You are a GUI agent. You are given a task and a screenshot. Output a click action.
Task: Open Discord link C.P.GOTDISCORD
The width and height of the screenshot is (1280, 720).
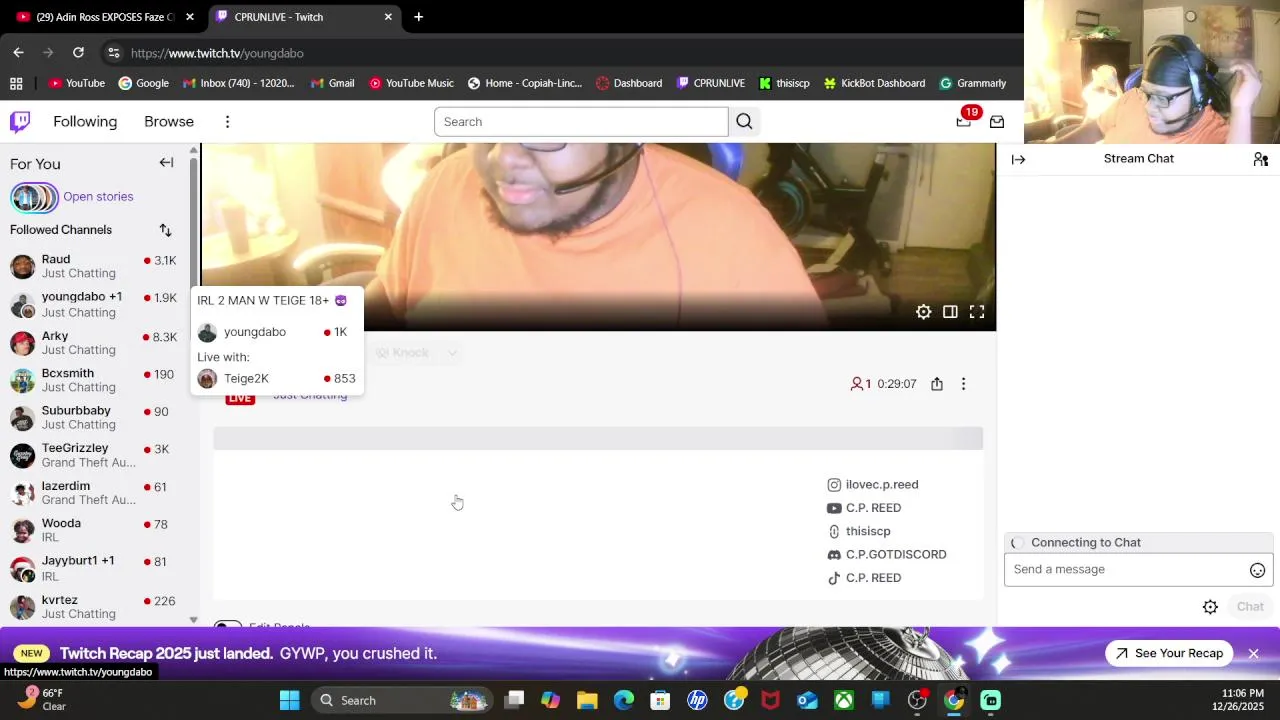coord(886,554)
